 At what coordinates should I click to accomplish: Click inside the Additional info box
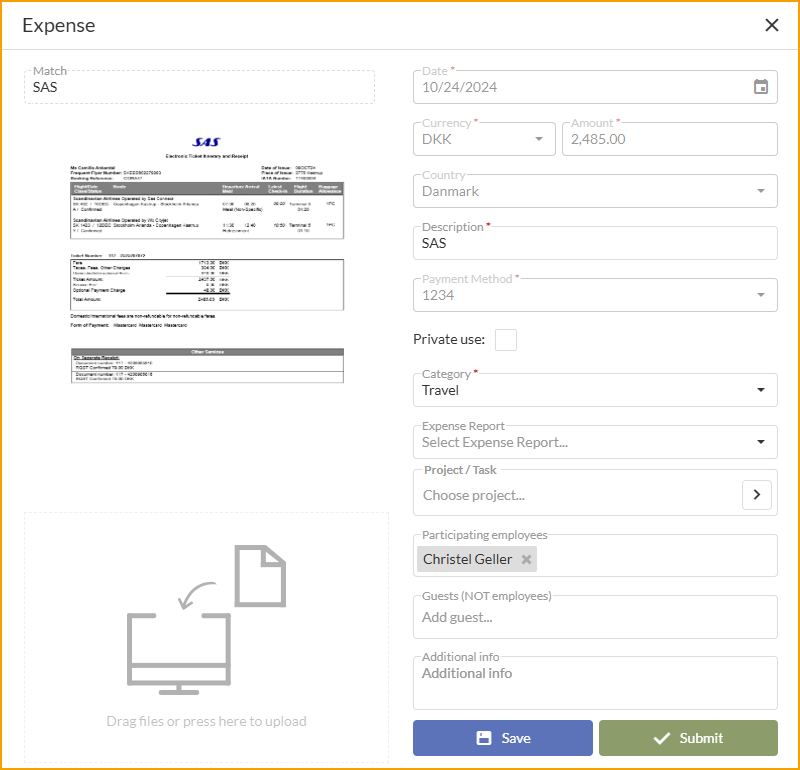click(x=595, y=680)
